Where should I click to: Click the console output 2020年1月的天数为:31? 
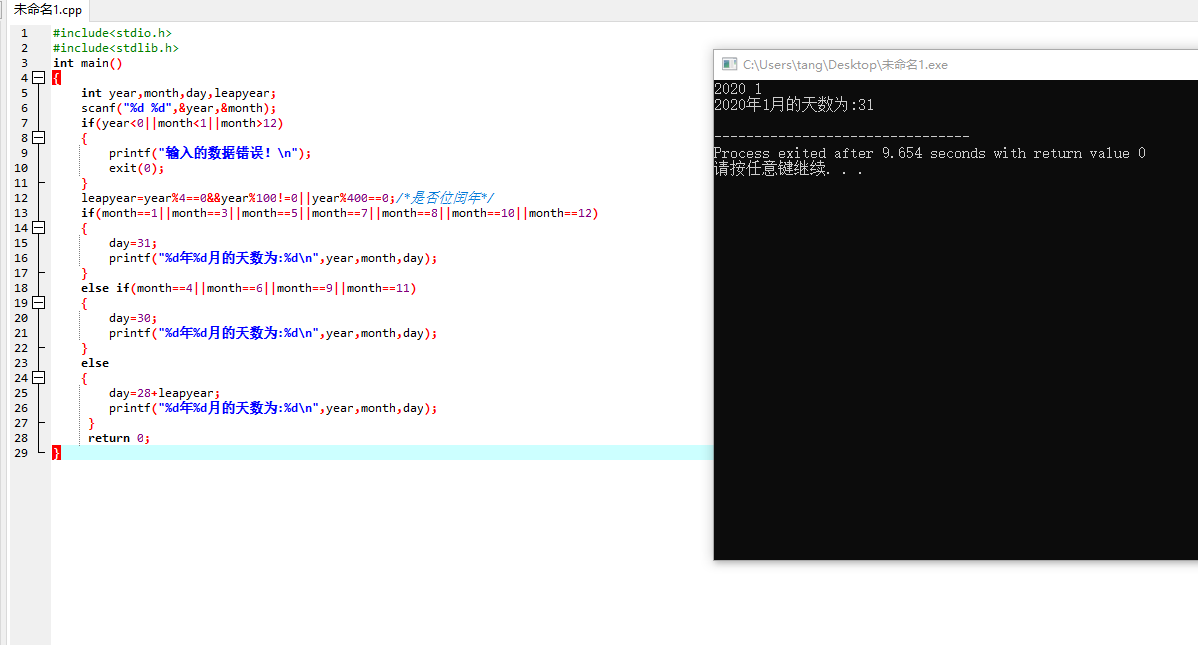click(794, 105)
